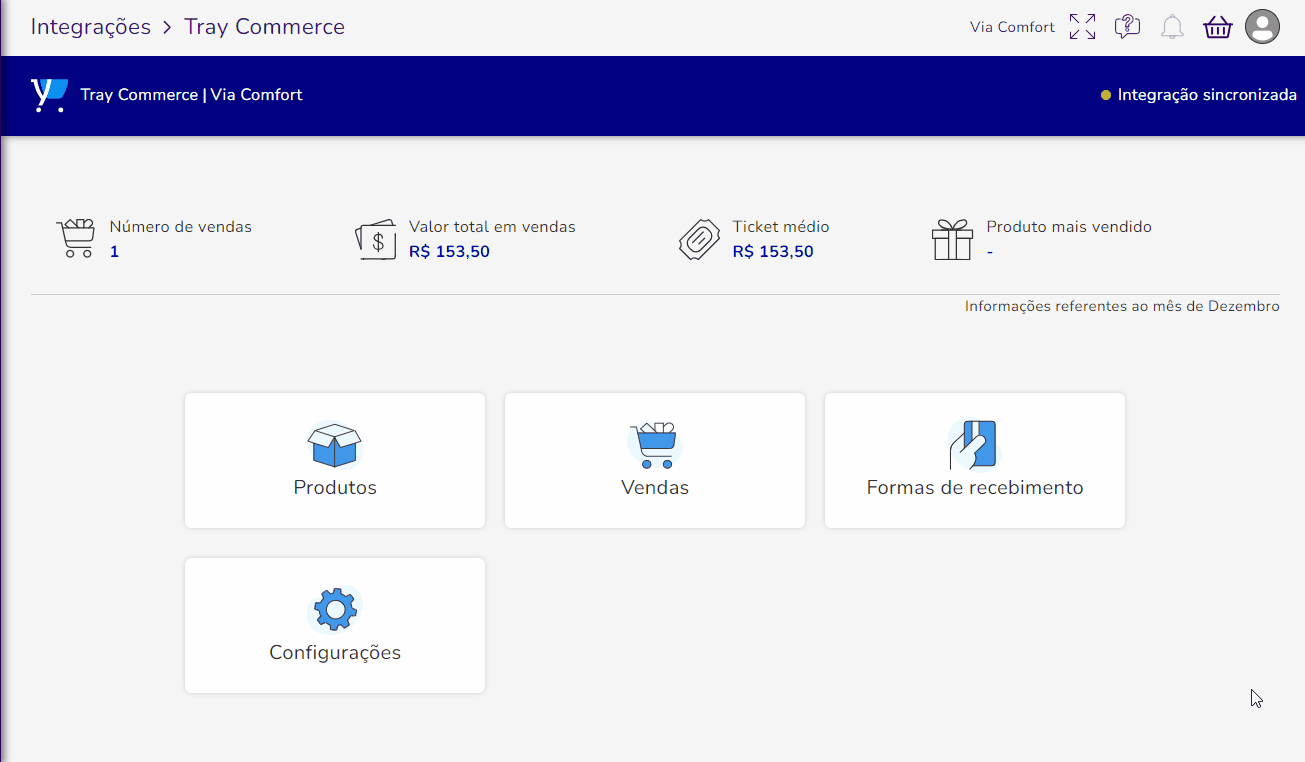Open the Vendas card
Image resolution: width=1305 pixels, height=762 pixels.
[x=655, y=460]
